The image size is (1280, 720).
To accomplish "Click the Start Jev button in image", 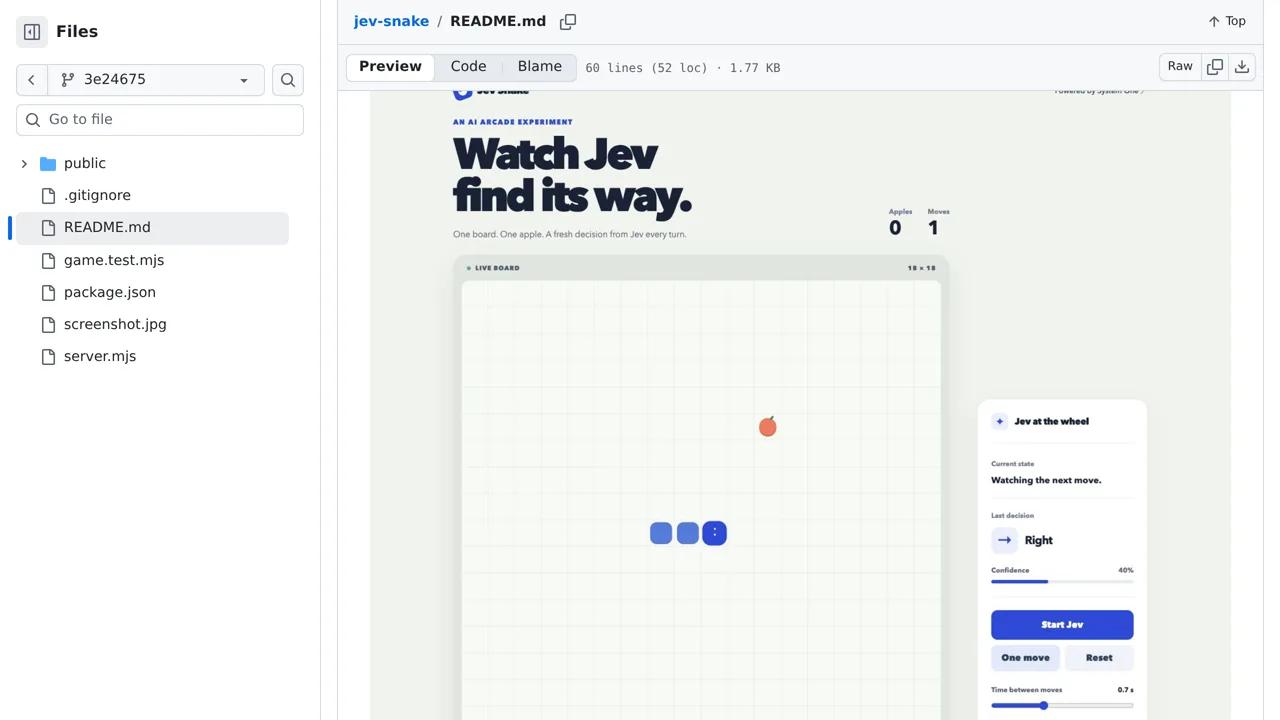I will click(1062, 625).
